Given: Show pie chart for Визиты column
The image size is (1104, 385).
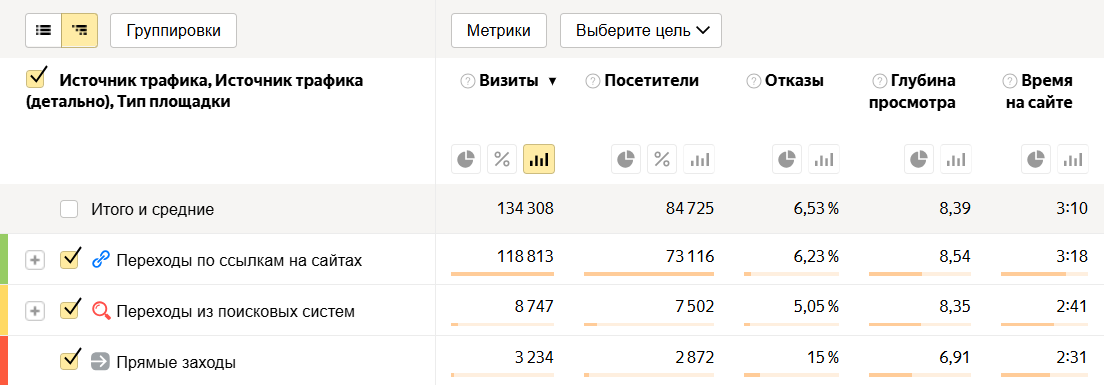Looking at the screenshot, I should click(466, 159).
